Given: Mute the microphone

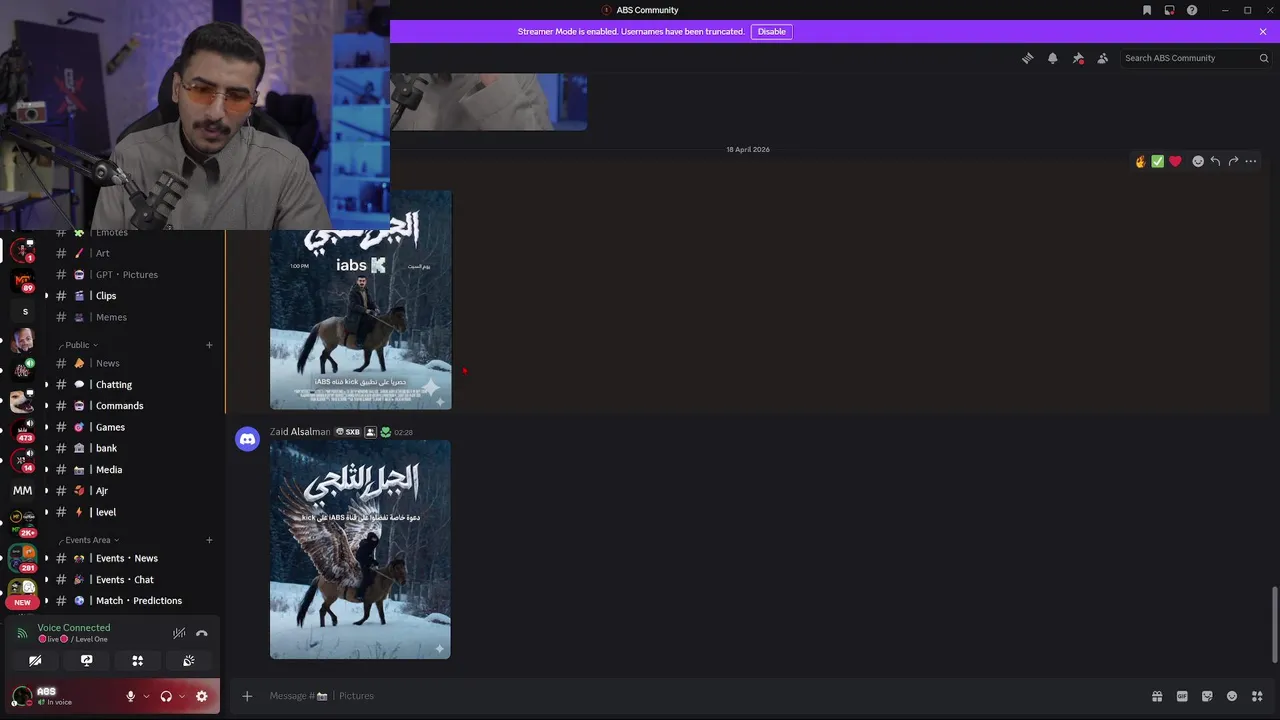Looking at the screenshot, I should [x=130, y=696].
